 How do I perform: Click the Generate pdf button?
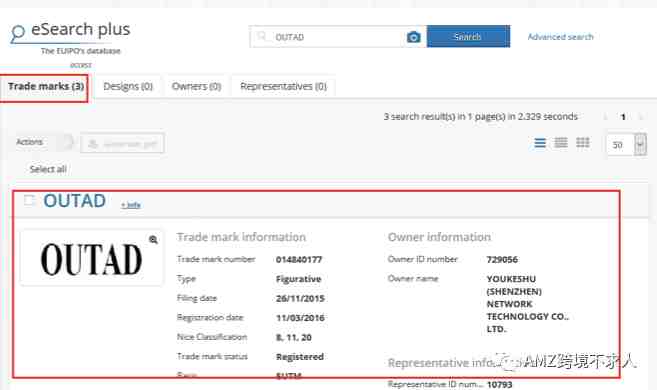122,144
